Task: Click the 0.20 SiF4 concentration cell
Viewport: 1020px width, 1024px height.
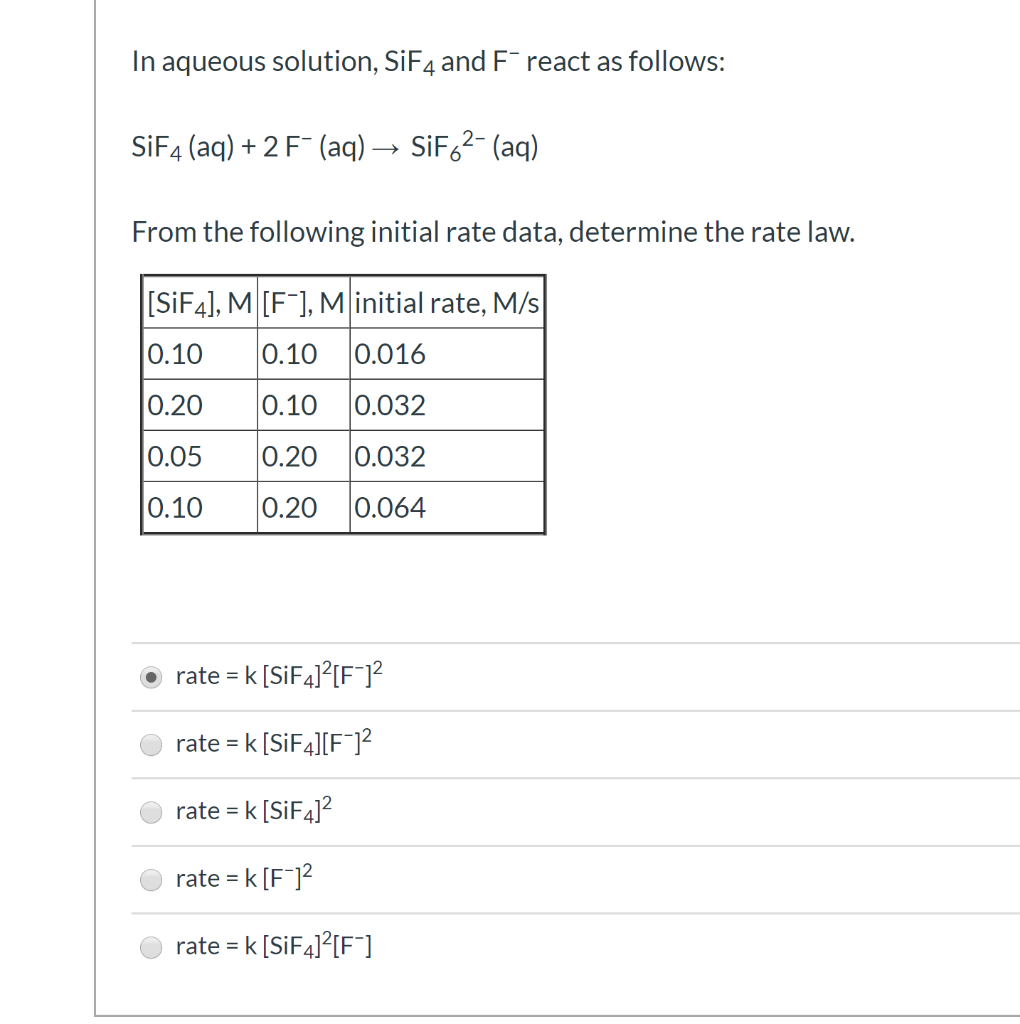Action: pos(174,405)
